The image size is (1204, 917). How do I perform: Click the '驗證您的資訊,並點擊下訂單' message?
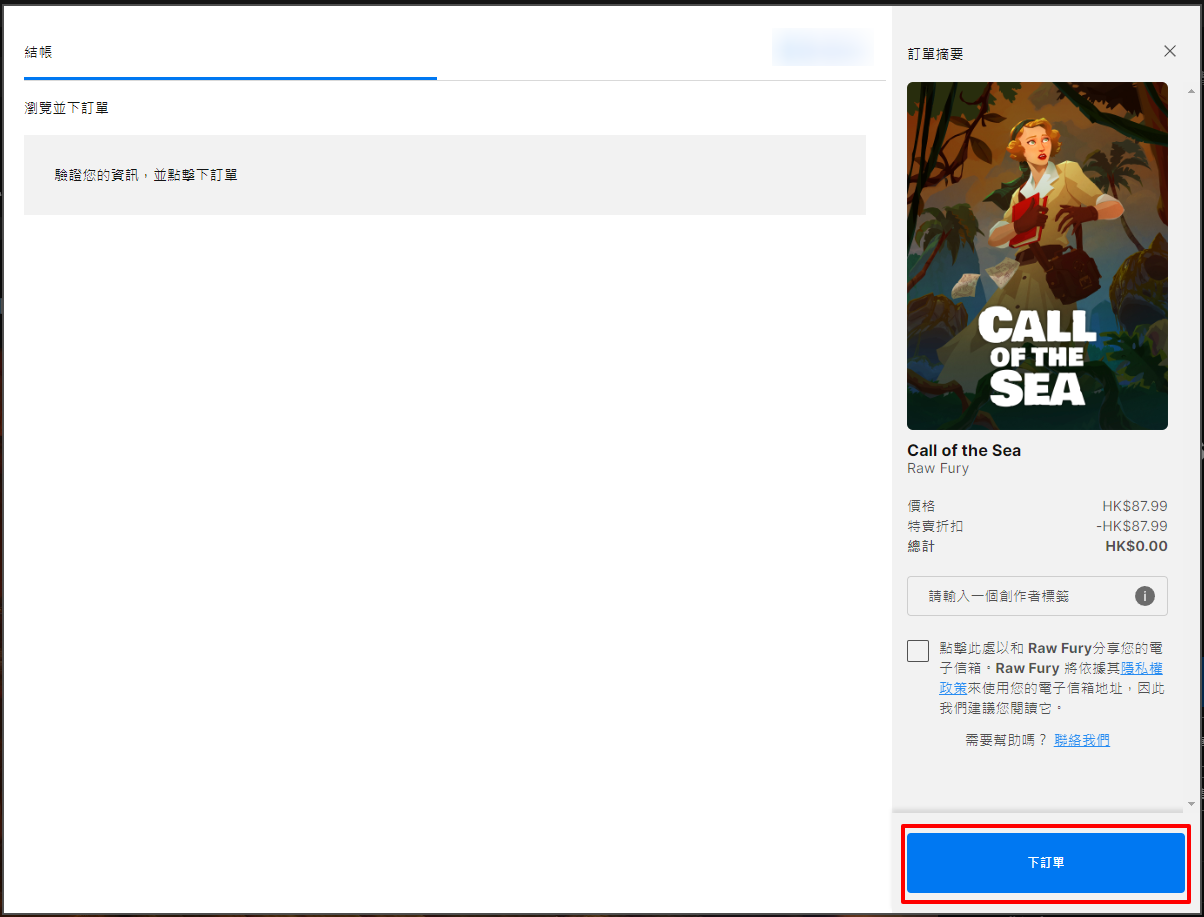[146, 175]
